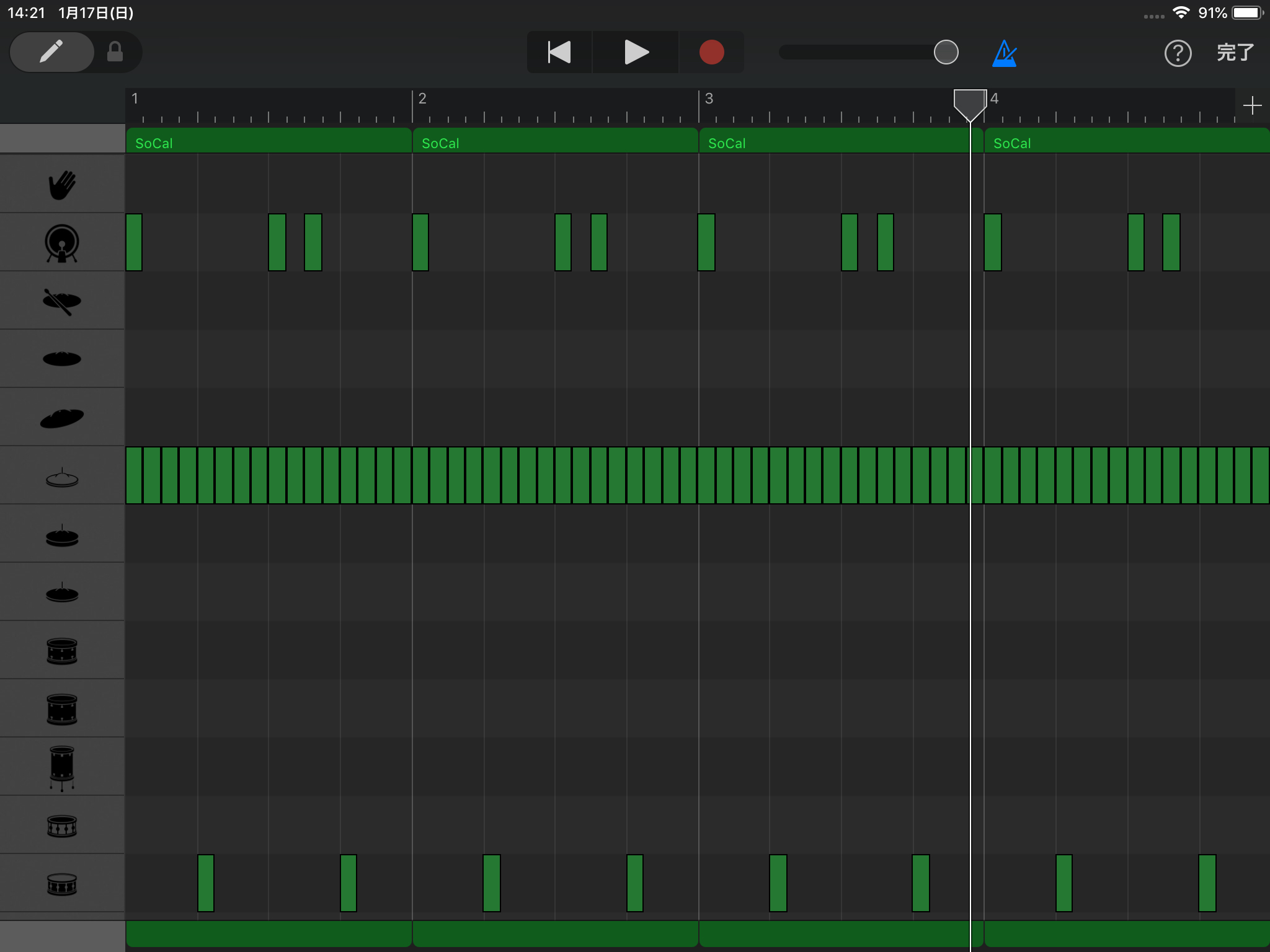Tap bar 2 on the timeline ruler
This screenshot has width=1270, height=952.
(x=422, y=99)
